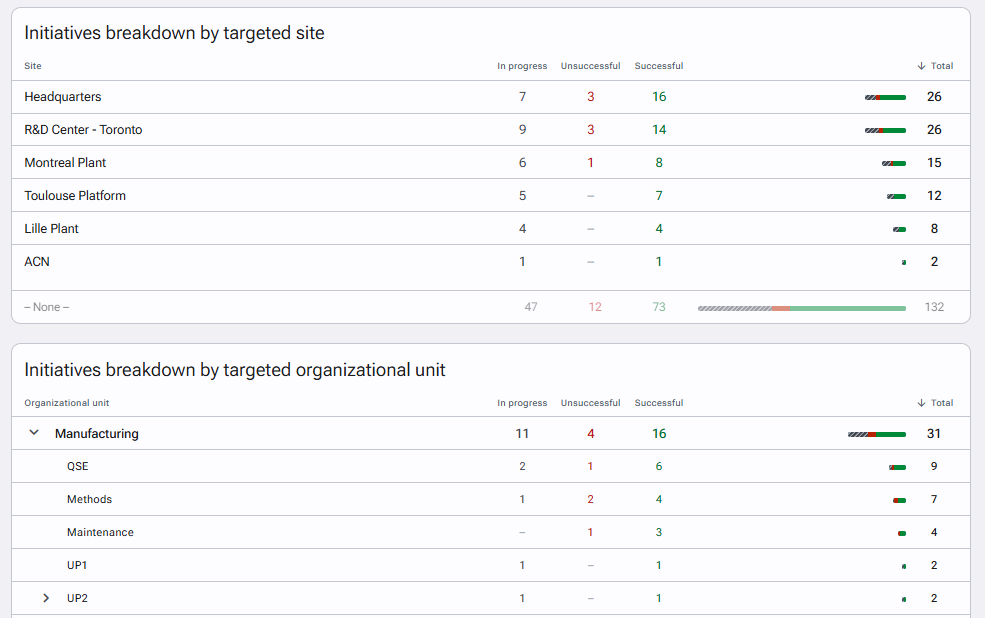Select the Montreal Plant row
Screen dimensions: 985x618
pyautogui.click(x=491, y=163)
